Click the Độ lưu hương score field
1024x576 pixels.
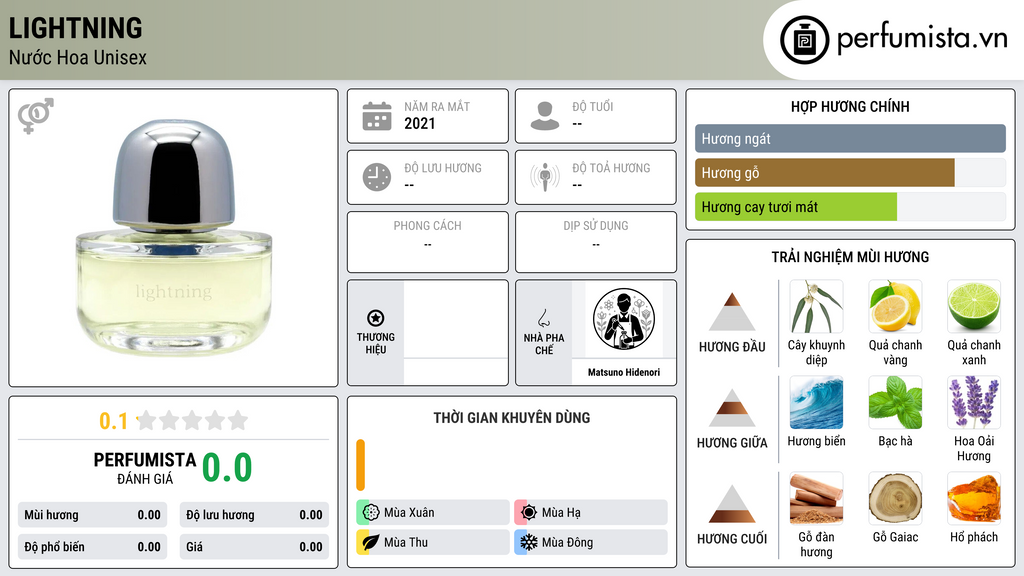254,515
